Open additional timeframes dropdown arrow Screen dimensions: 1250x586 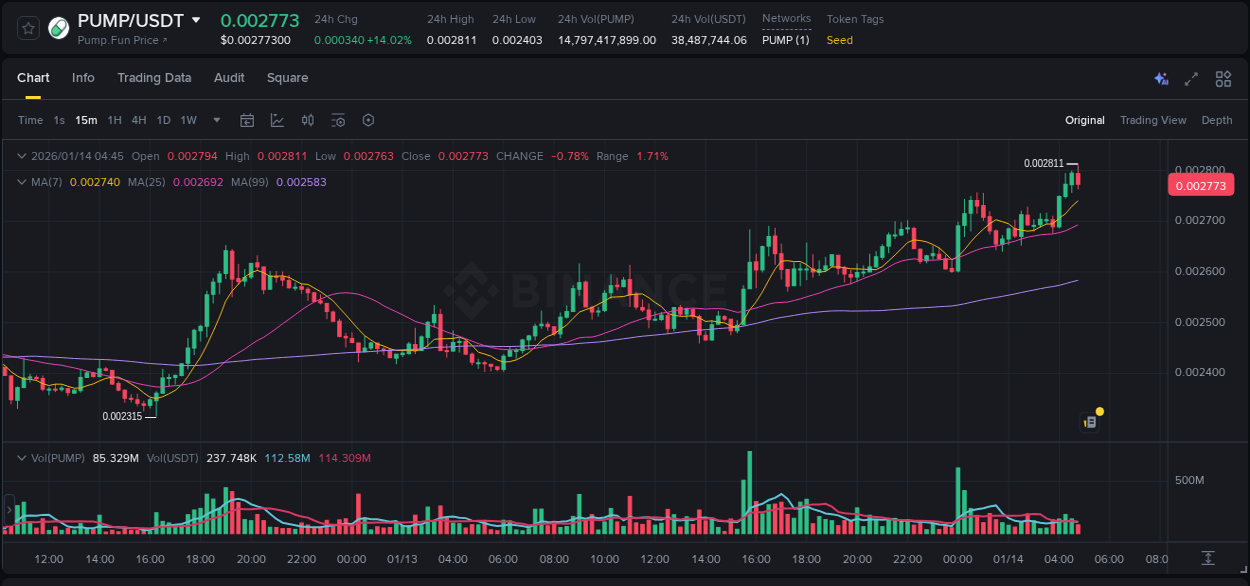215,119
